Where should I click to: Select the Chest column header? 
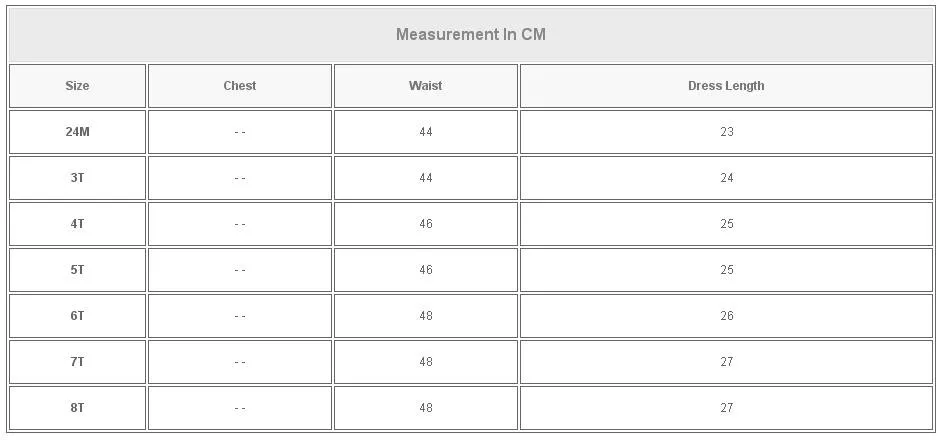click(240, 86)
